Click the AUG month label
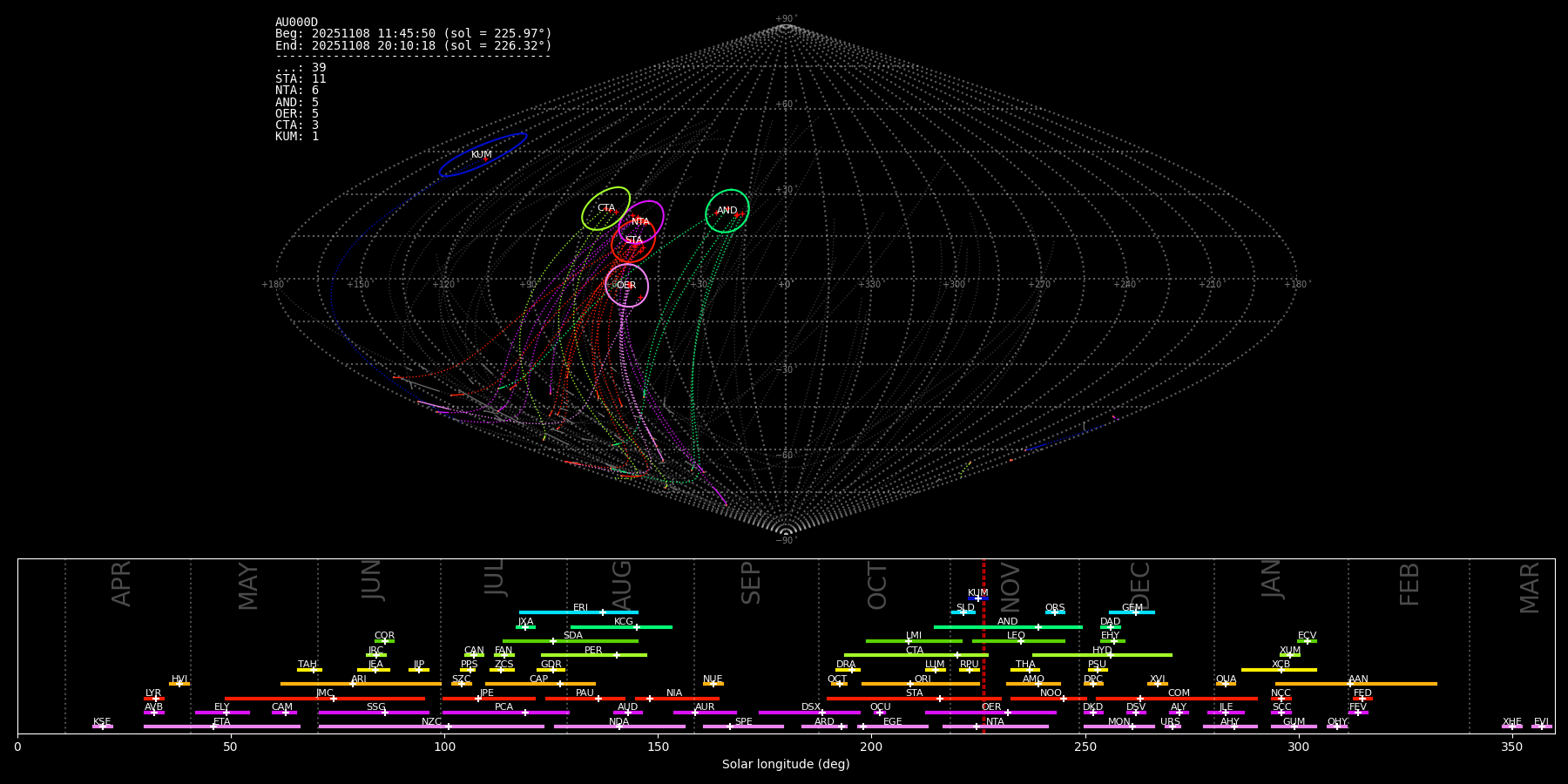 622,584
